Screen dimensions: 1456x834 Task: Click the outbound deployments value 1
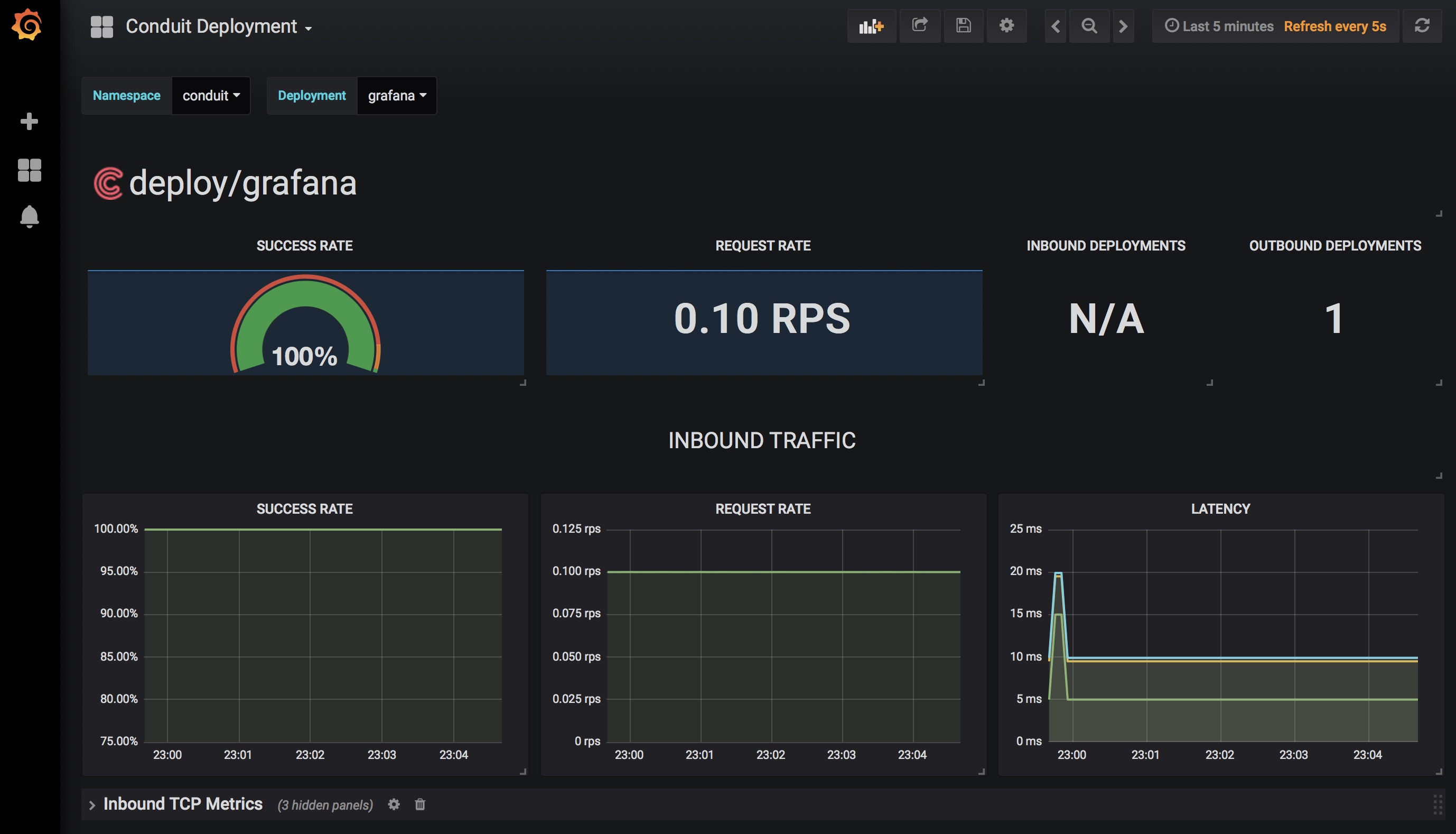pos(1334,319)
